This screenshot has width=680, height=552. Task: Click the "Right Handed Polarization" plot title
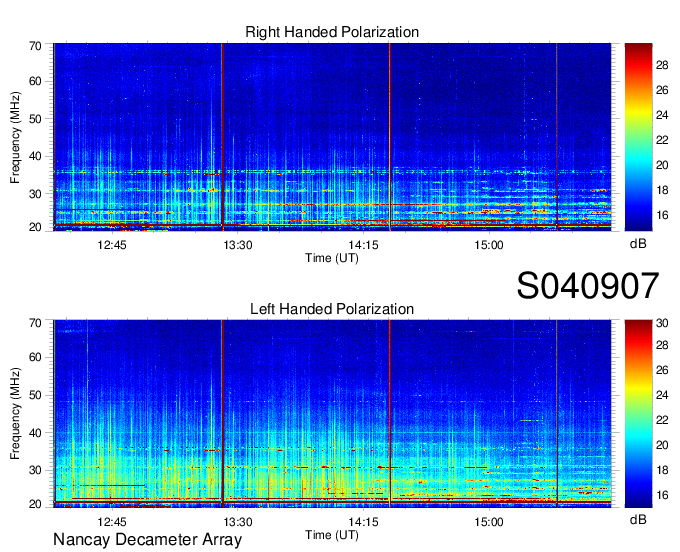coord(332,32)
